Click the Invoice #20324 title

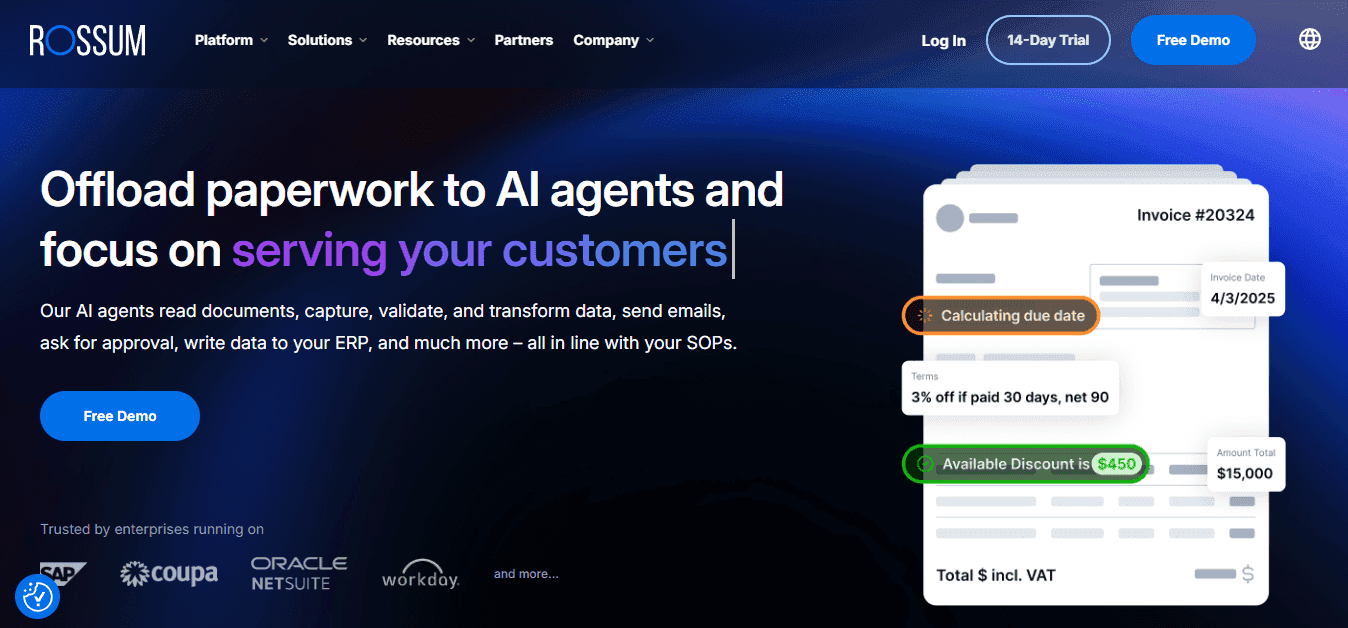coord(1195,215)
